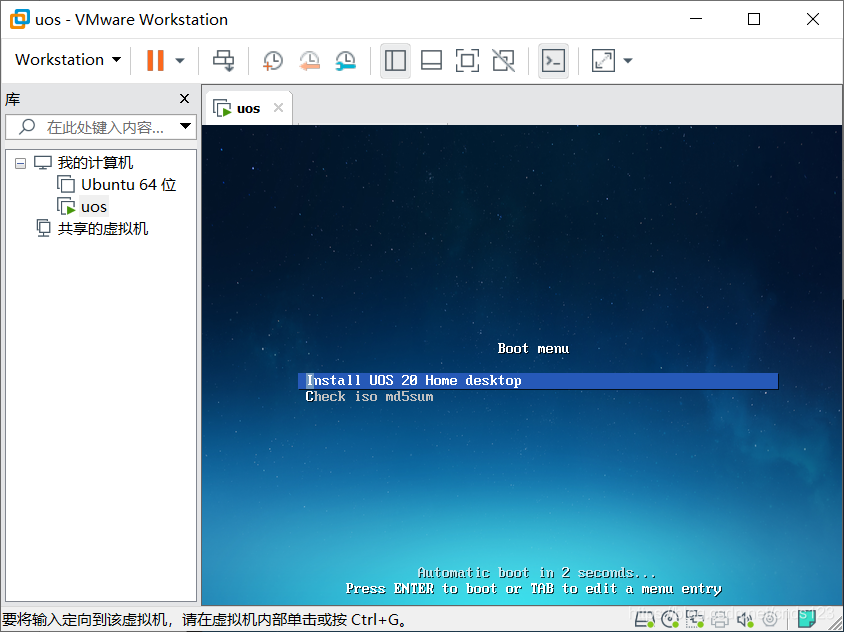The height and width of the screenshot is (632, 844).
Task: Open the Workstation menu
Action: 68,60
